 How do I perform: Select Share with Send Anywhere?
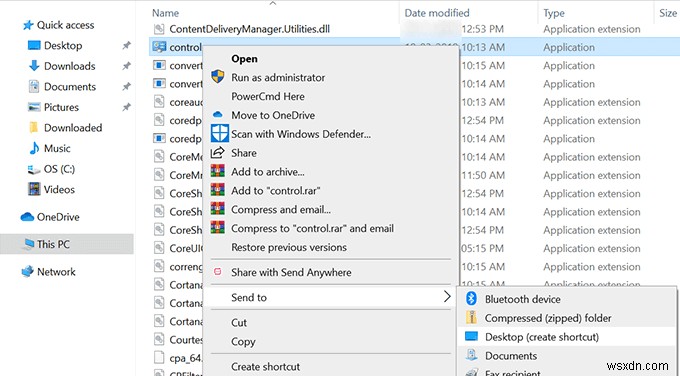tap(291, 272)
